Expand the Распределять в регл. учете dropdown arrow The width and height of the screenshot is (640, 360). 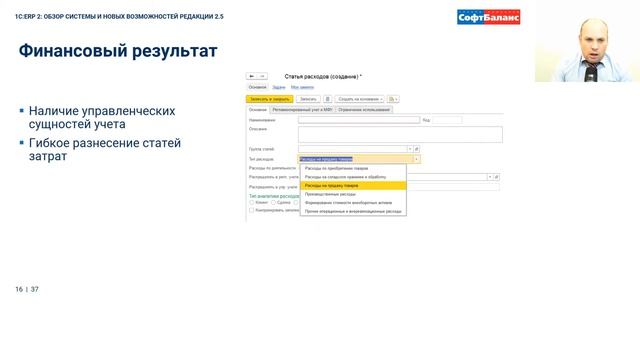click(490, 177)
